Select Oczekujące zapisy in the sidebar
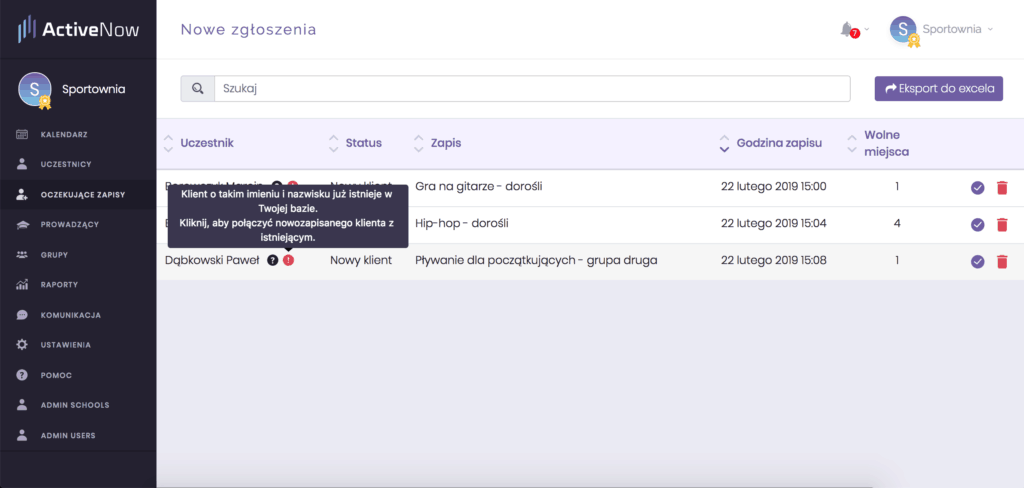The image size is (1024, 488). point(78,195)
